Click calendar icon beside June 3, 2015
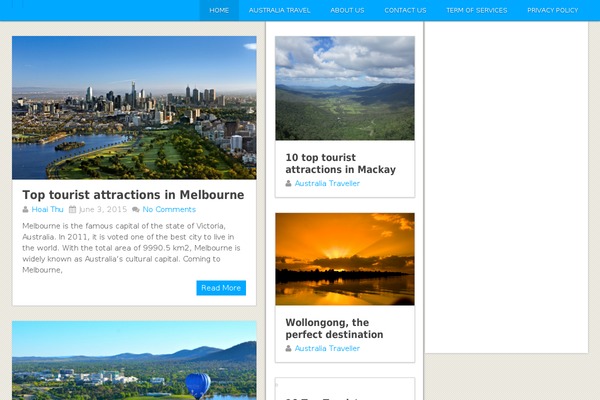Viewport: 600px width, 400px height. [x=72, y=209]
